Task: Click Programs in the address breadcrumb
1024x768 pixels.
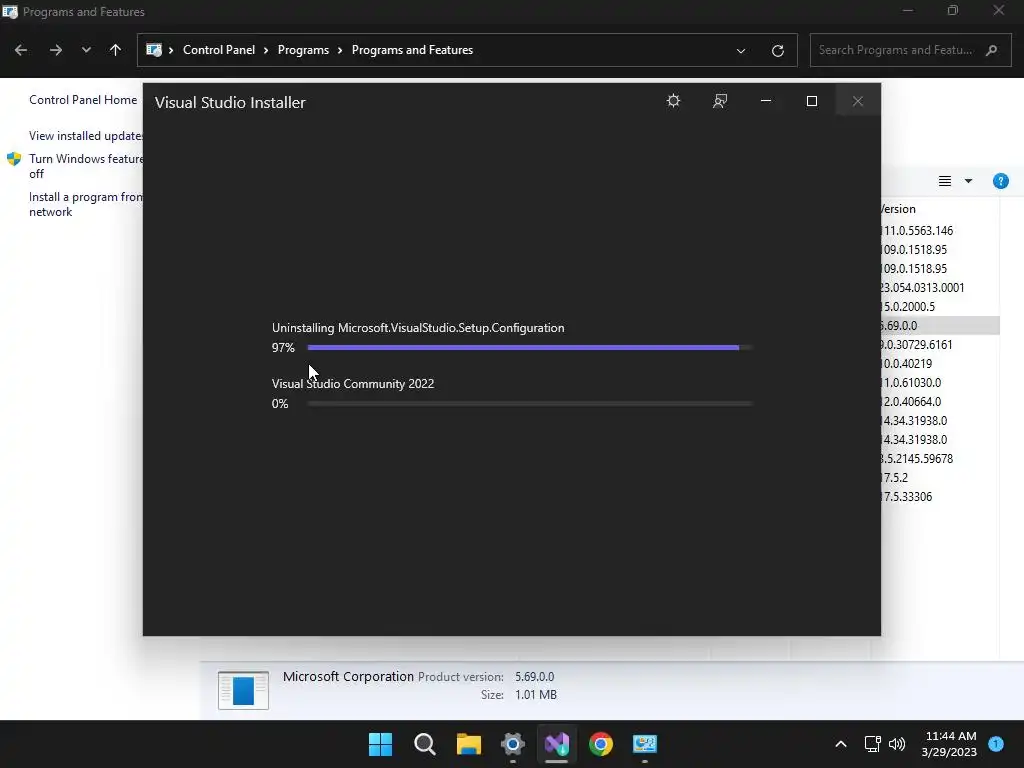Action: pos(303,50)
